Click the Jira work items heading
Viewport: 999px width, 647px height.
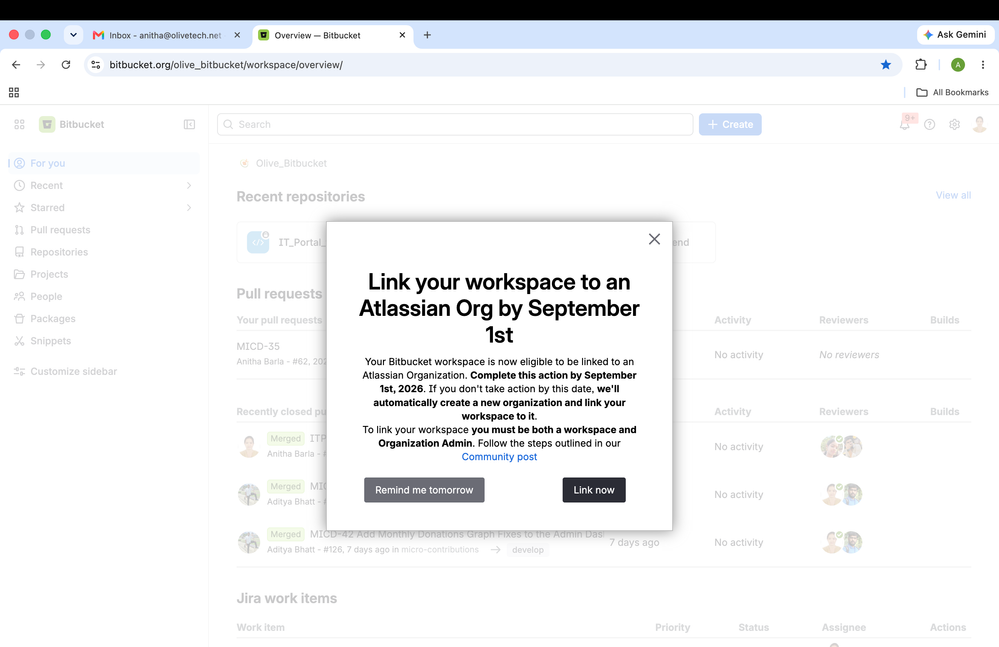click(x=287, y=598)
